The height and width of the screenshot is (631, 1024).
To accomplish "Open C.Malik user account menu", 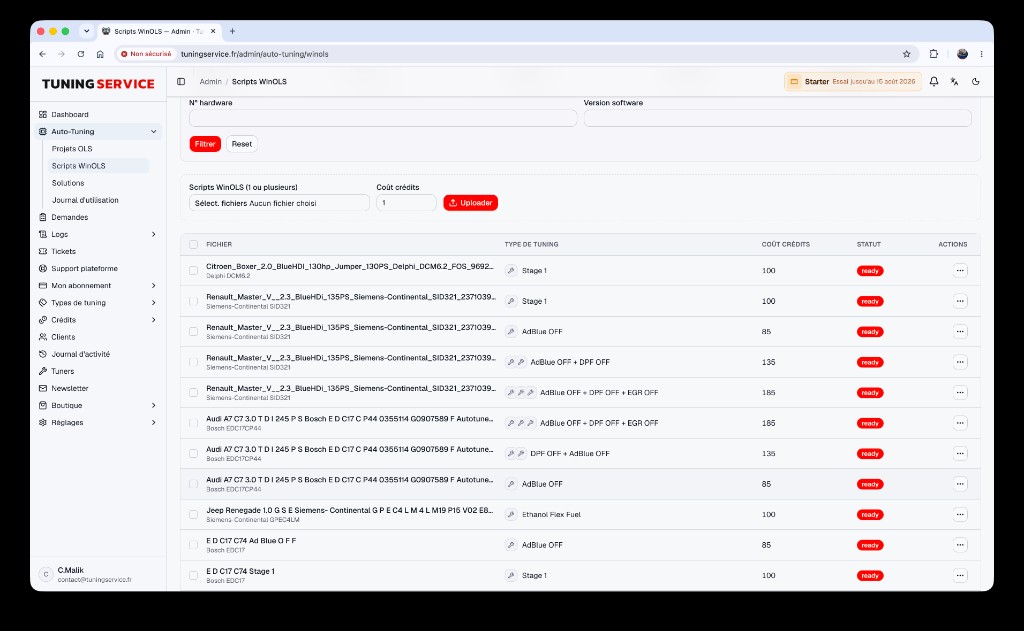I will point(98,574).
